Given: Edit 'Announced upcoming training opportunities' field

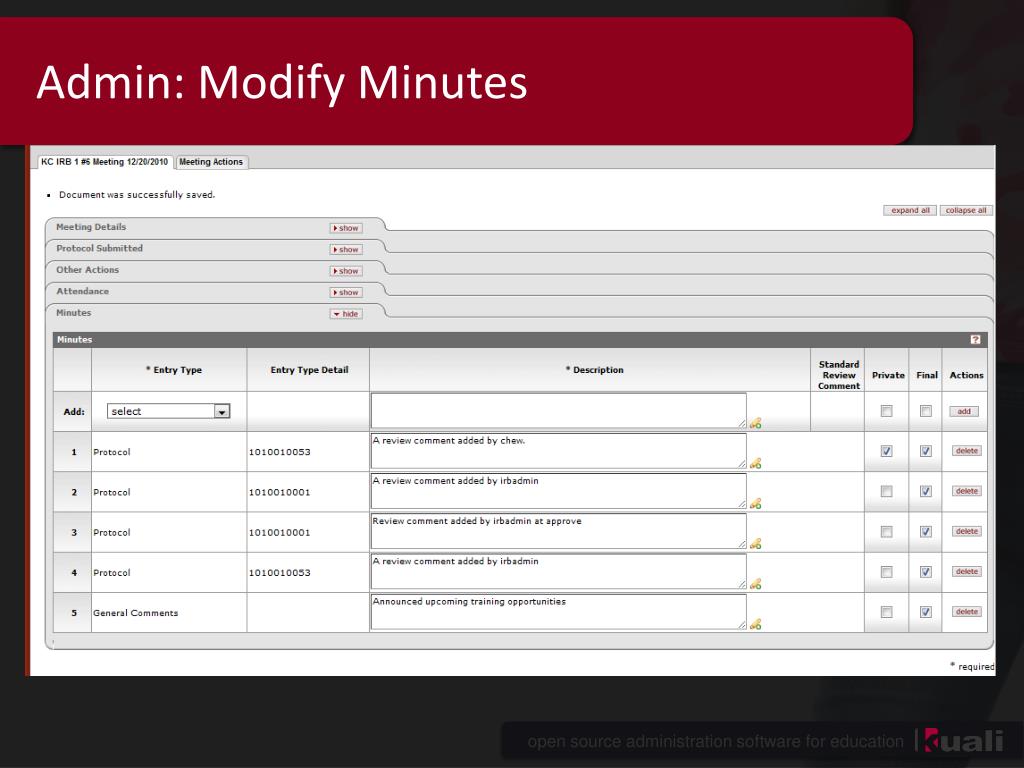Looking at the screenshot, I should click(558, 612).
